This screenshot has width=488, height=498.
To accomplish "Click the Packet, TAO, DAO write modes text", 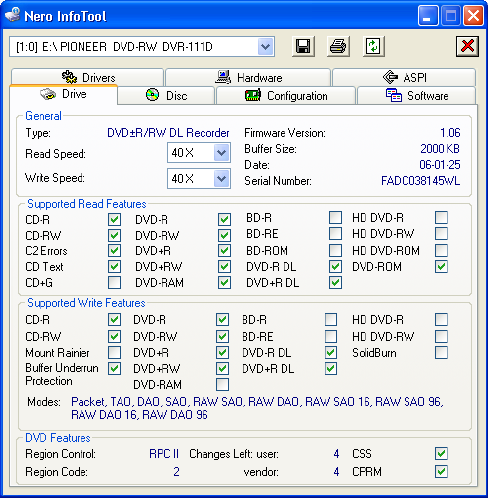I will pos(257,408).
